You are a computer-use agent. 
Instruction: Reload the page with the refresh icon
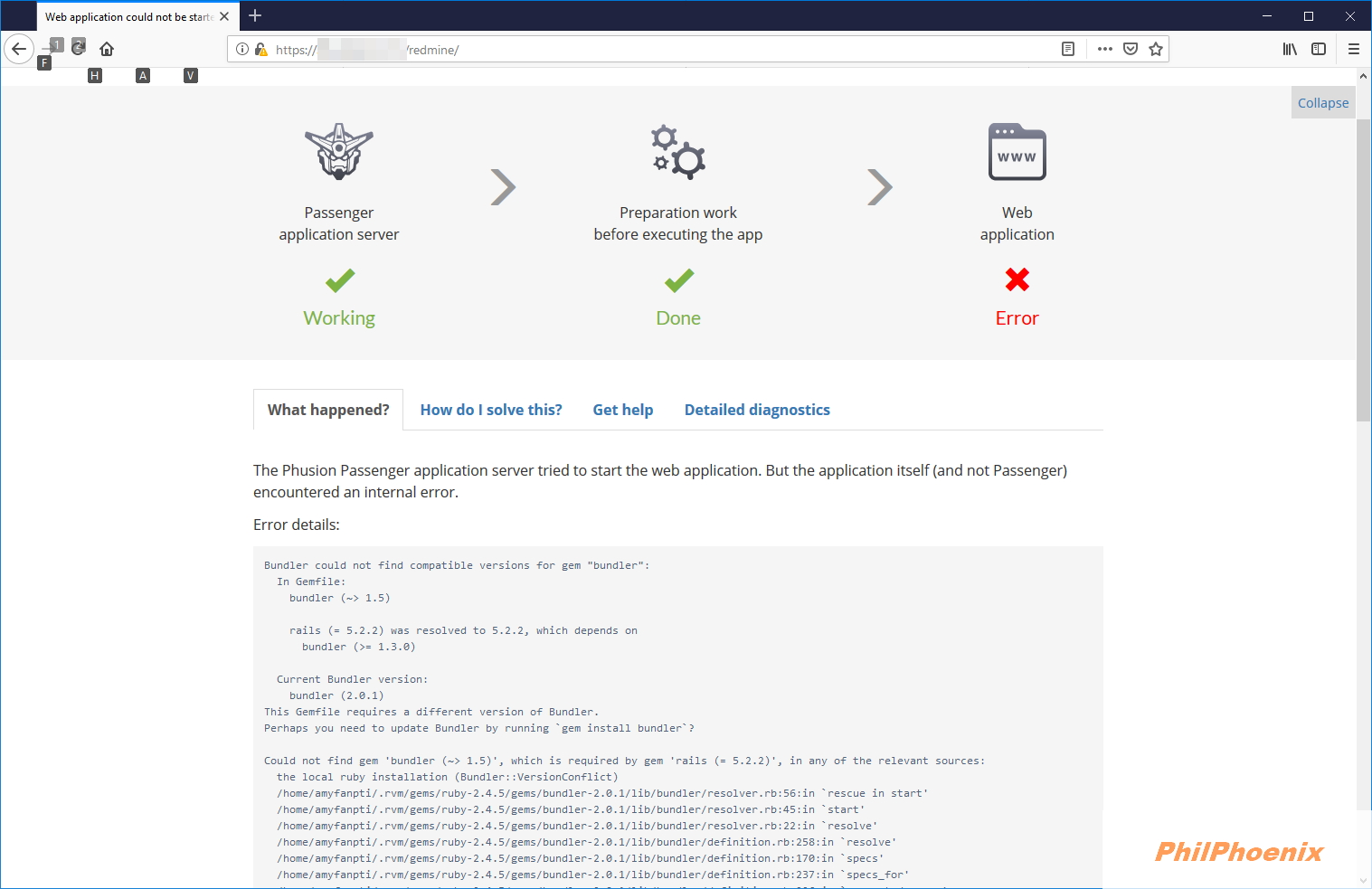click(79, 48)
